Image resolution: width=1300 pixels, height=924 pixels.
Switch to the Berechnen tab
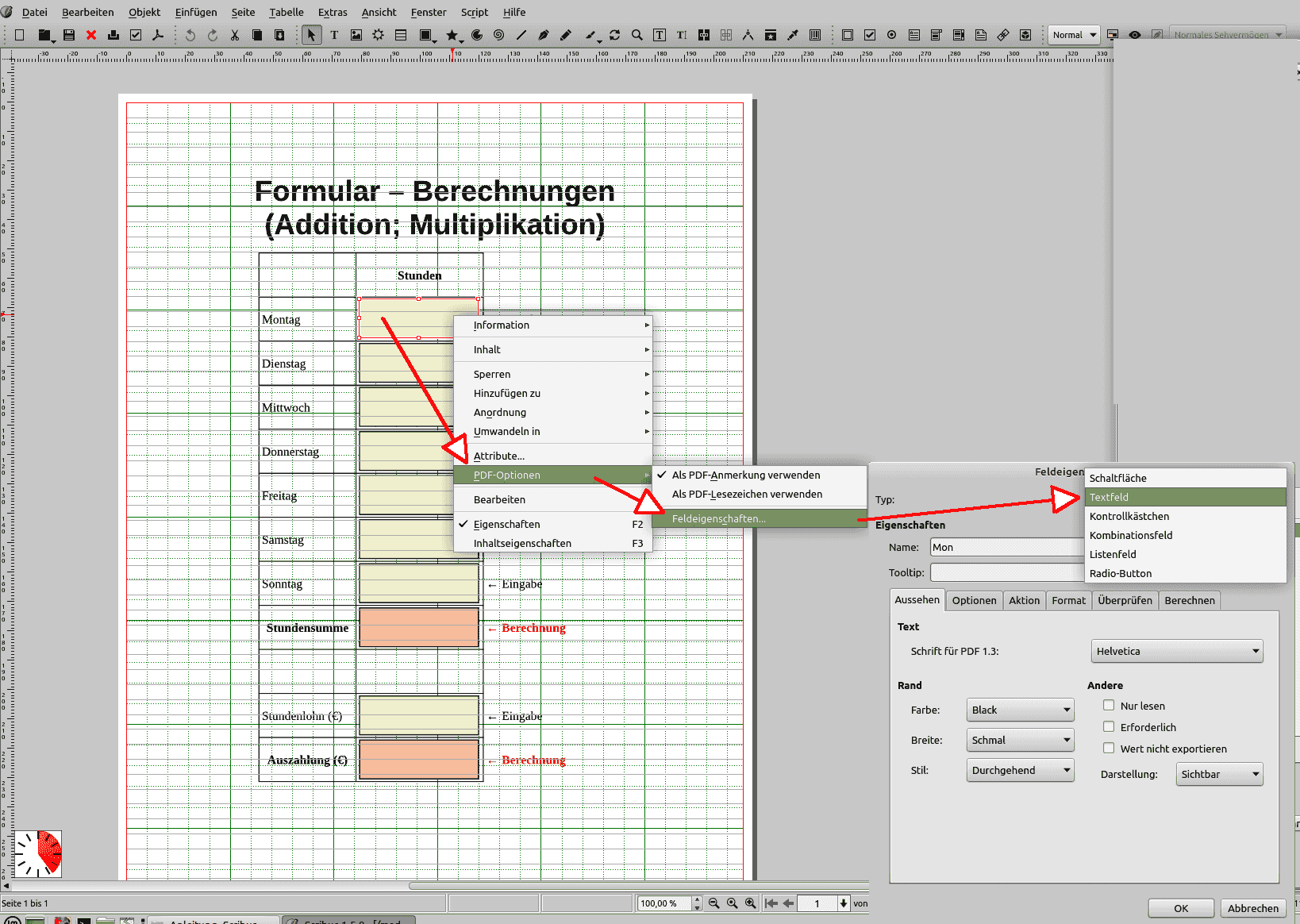(x=1189, y=601)
